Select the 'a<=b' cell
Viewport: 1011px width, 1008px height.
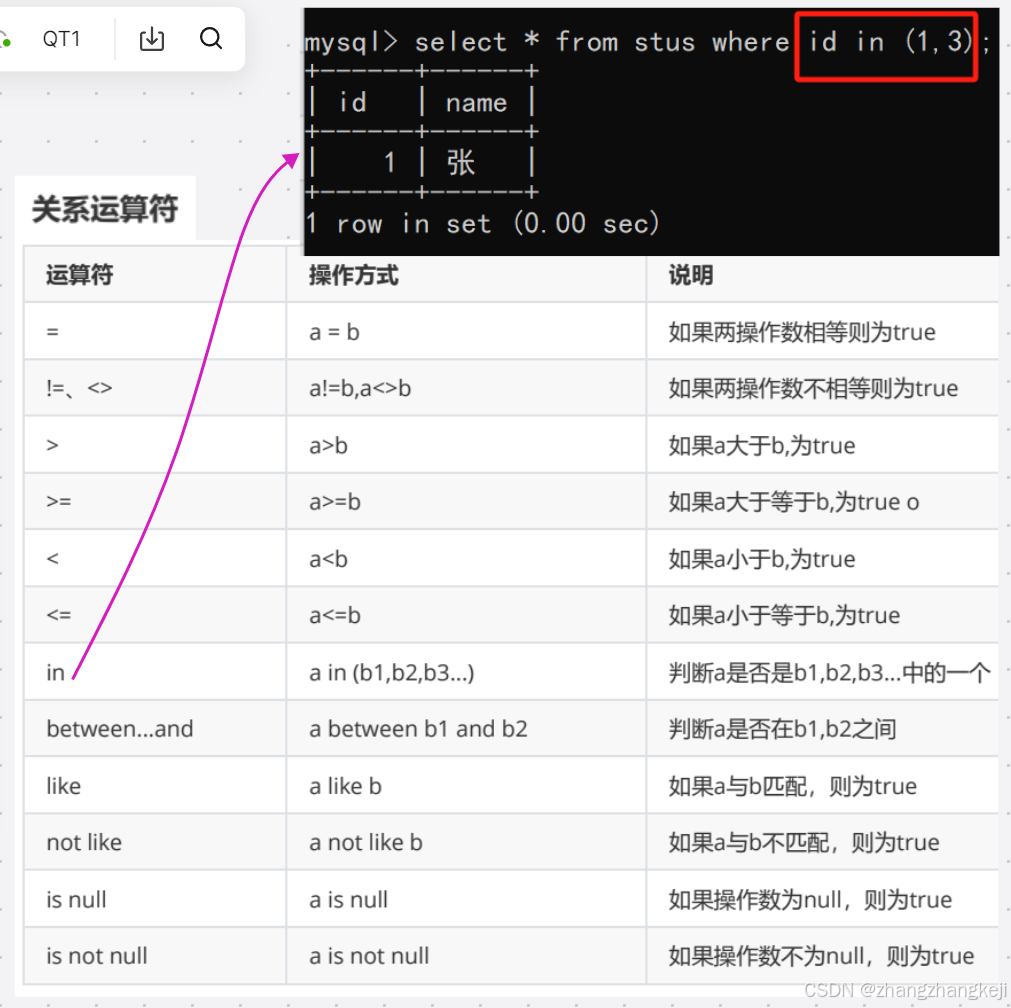tap(466, 615)
